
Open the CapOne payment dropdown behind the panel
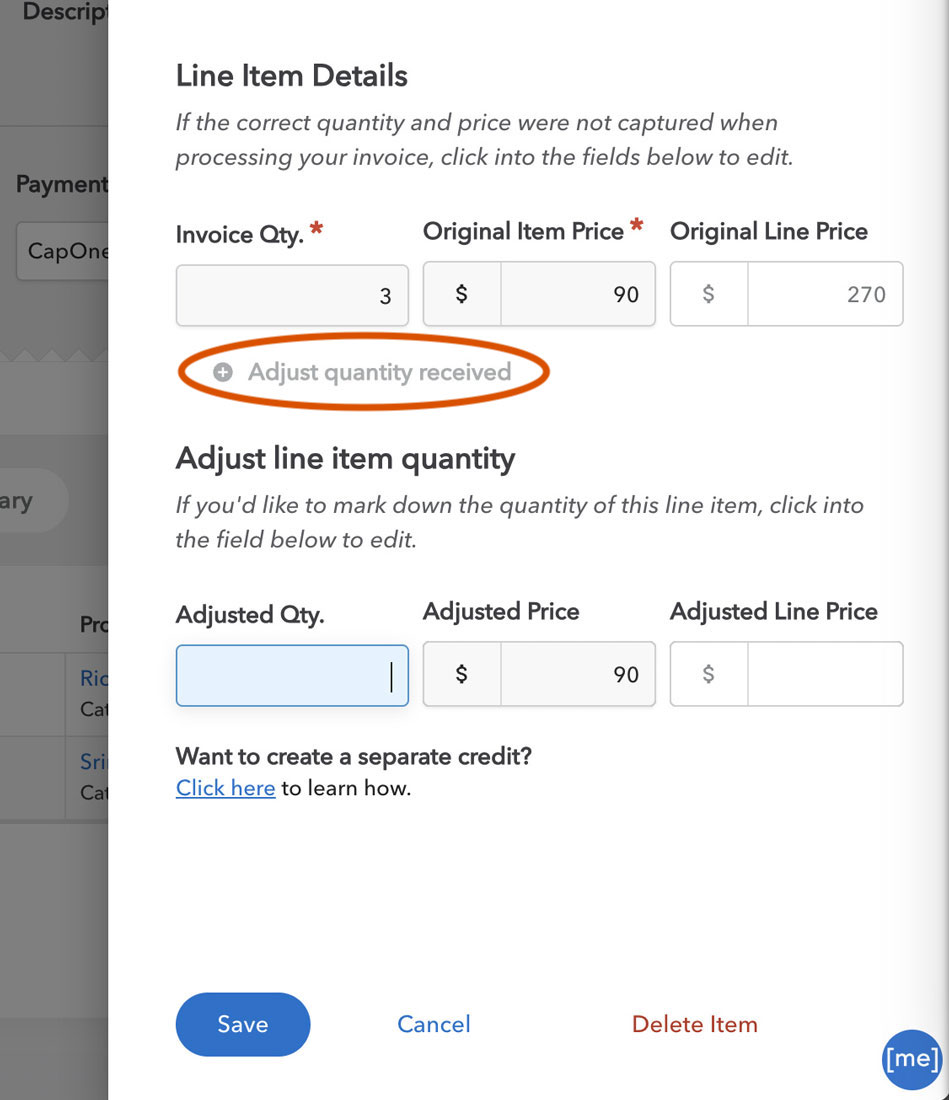(x=62, y=250)
